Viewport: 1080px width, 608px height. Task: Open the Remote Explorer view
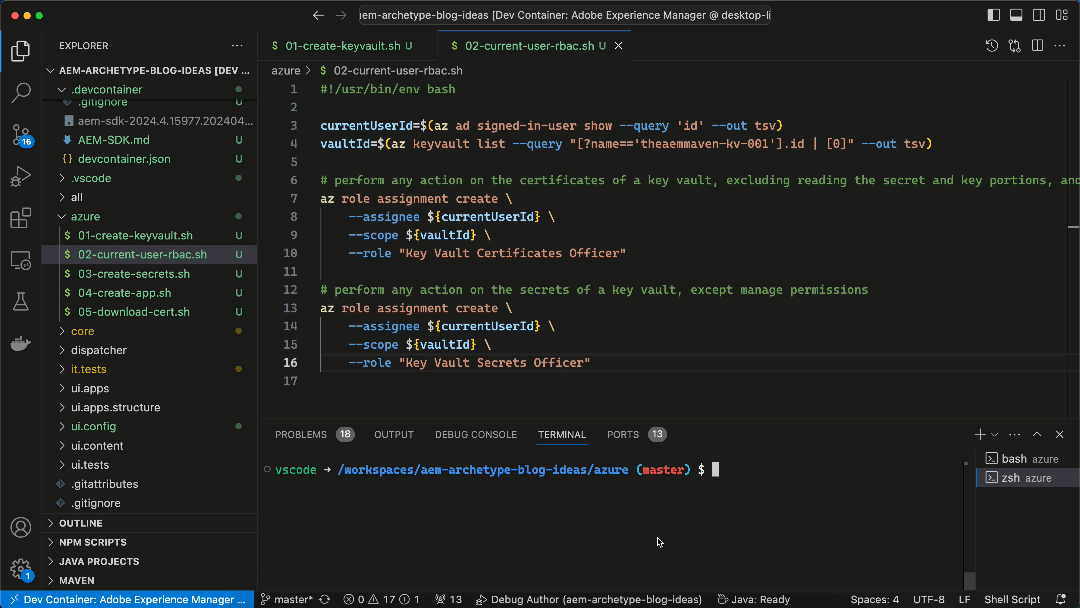(22, 260)
